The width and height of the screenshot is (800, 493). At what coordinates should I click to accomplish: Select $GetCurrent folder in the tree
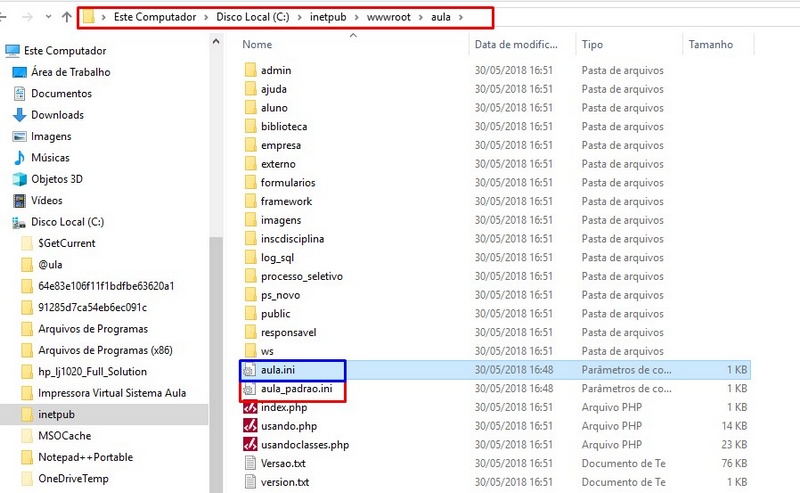click(x=66, y=243)
